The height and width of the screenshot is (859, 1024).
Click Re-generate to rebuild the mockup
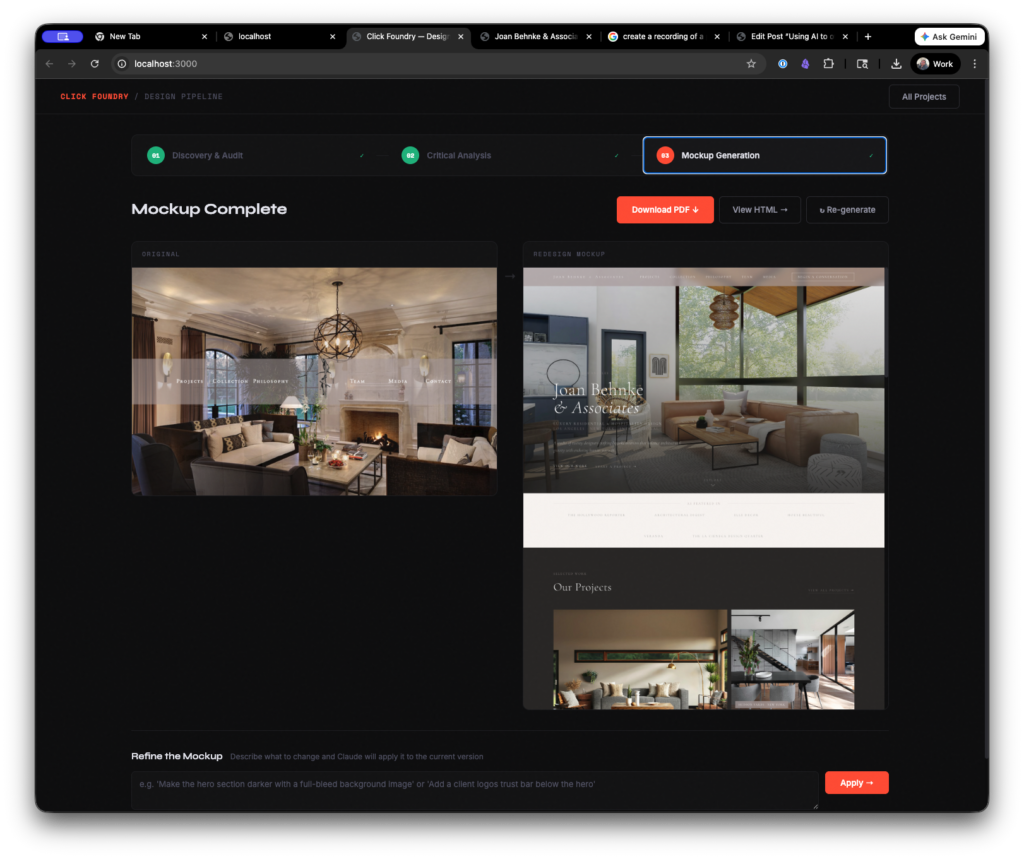pos(847,210)
